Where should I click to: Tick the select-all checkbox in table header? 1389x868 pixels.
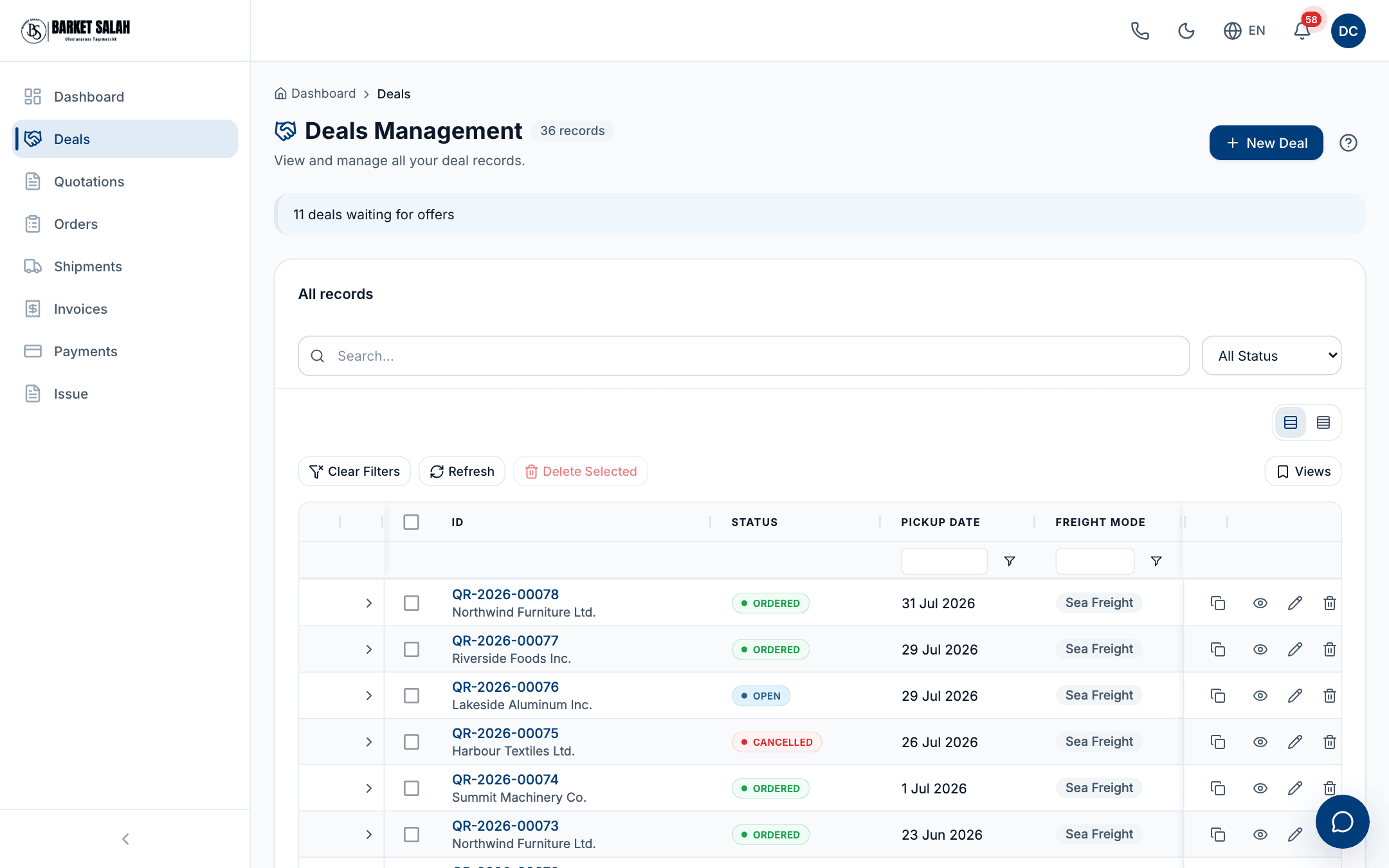(412, 522)
